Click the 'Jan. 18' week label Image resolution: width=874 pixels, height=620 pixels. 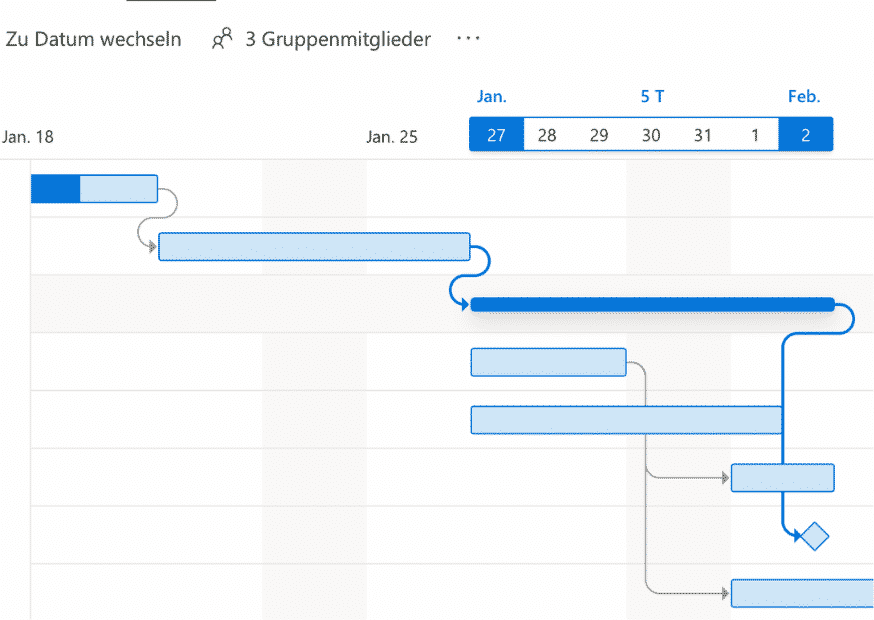pyautogui.click(x=28, y=137)
